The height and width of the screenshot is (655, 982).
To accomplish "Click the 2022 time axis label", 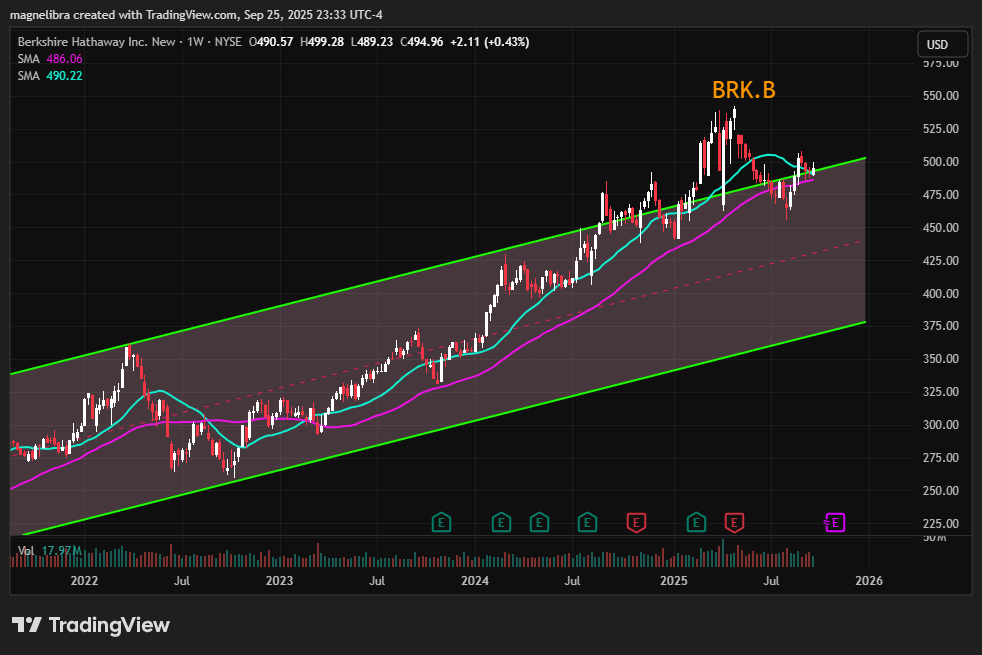I will [85, 580].
